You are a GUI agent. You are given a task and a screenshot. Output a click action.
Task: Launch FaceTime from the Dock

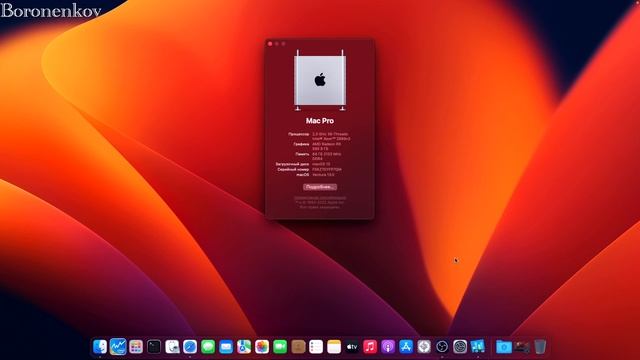(x=280, y=347)
